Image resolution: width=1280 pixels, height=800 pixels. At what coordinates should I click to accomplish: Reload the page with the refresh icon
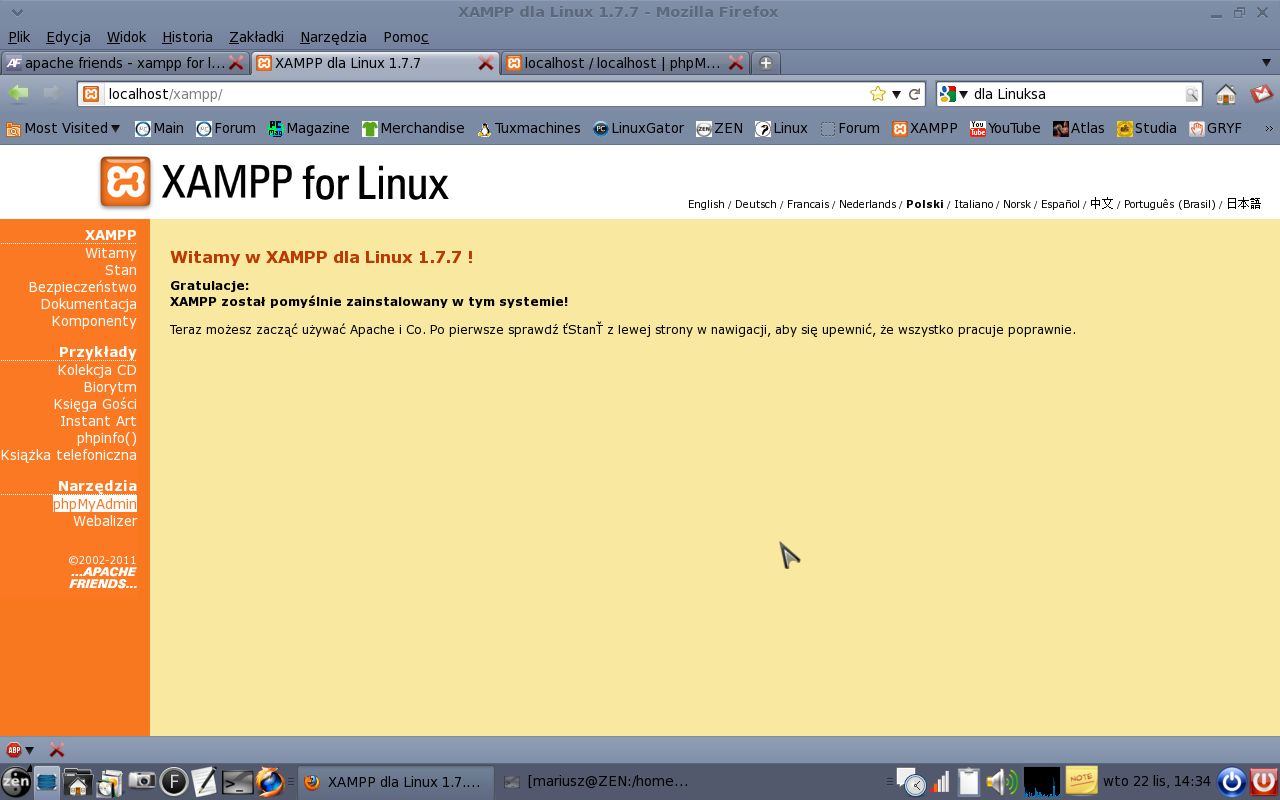click(914, 94)
